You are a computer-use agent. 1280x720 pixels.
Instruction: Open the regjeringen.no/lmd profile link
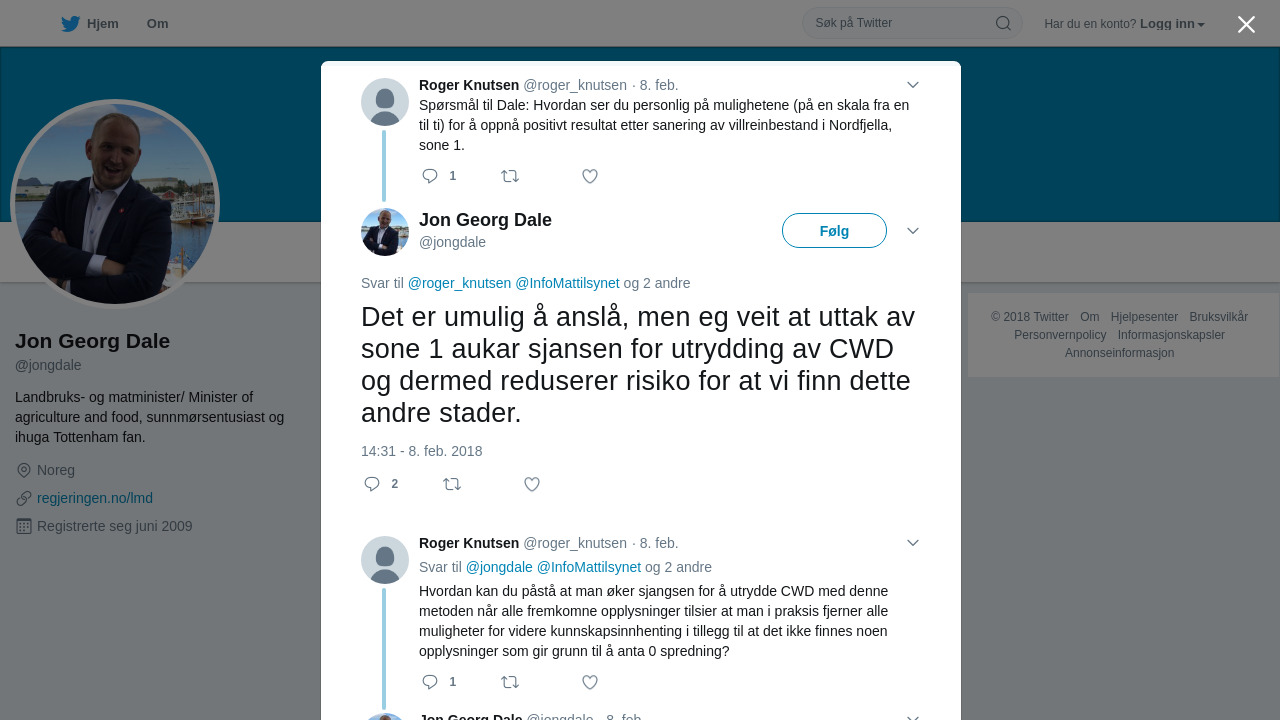coord(95,498)
